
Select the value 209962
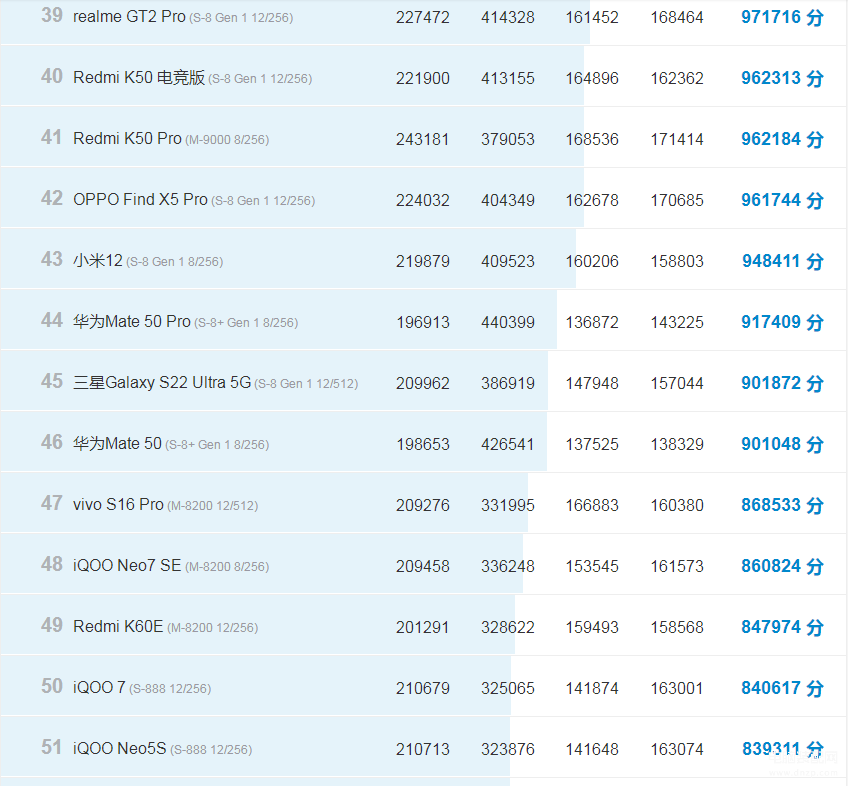422,384
